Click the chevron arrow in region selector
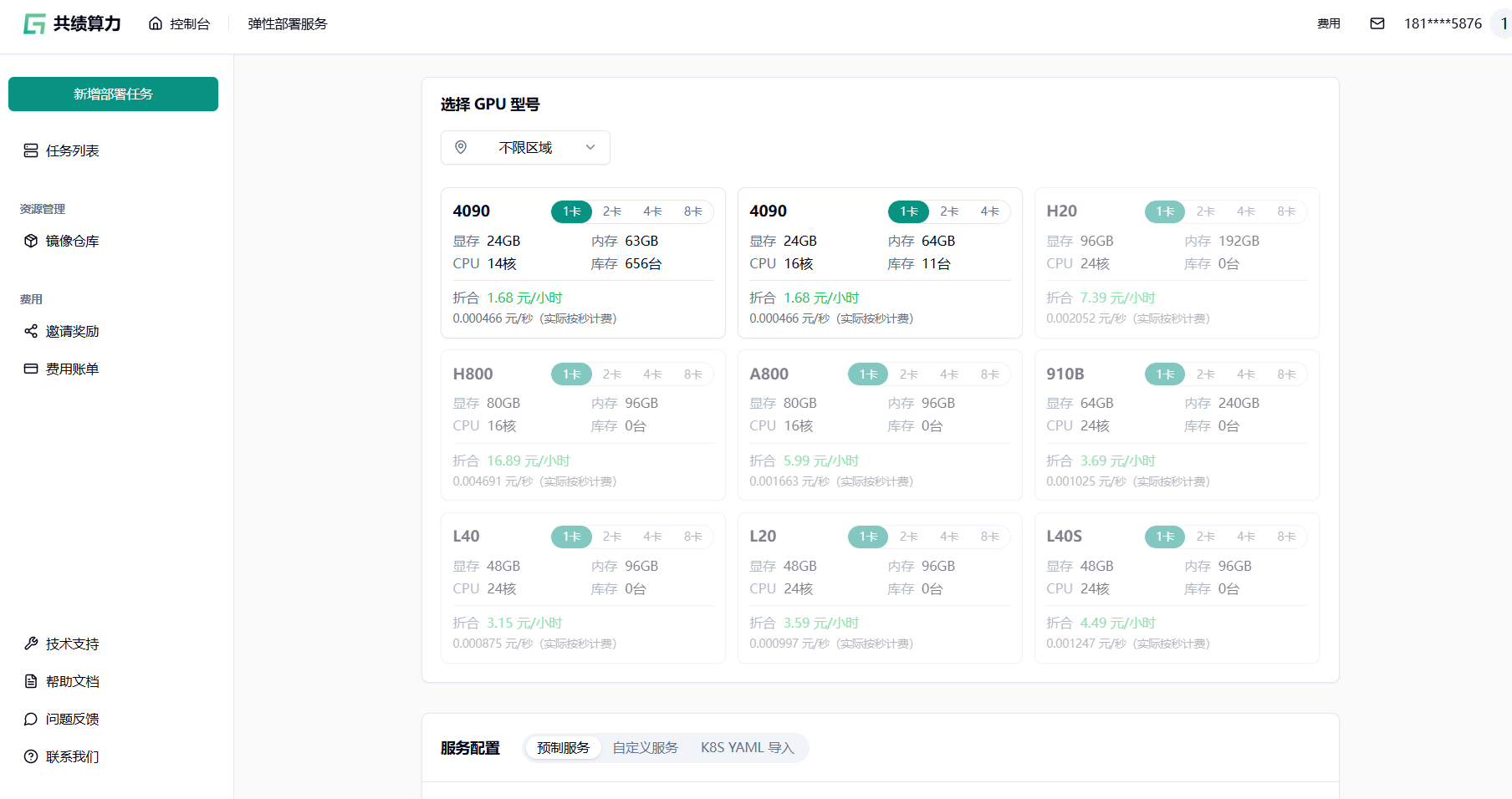The width and height of the screenshot is (1512, 799). (590, 148)
